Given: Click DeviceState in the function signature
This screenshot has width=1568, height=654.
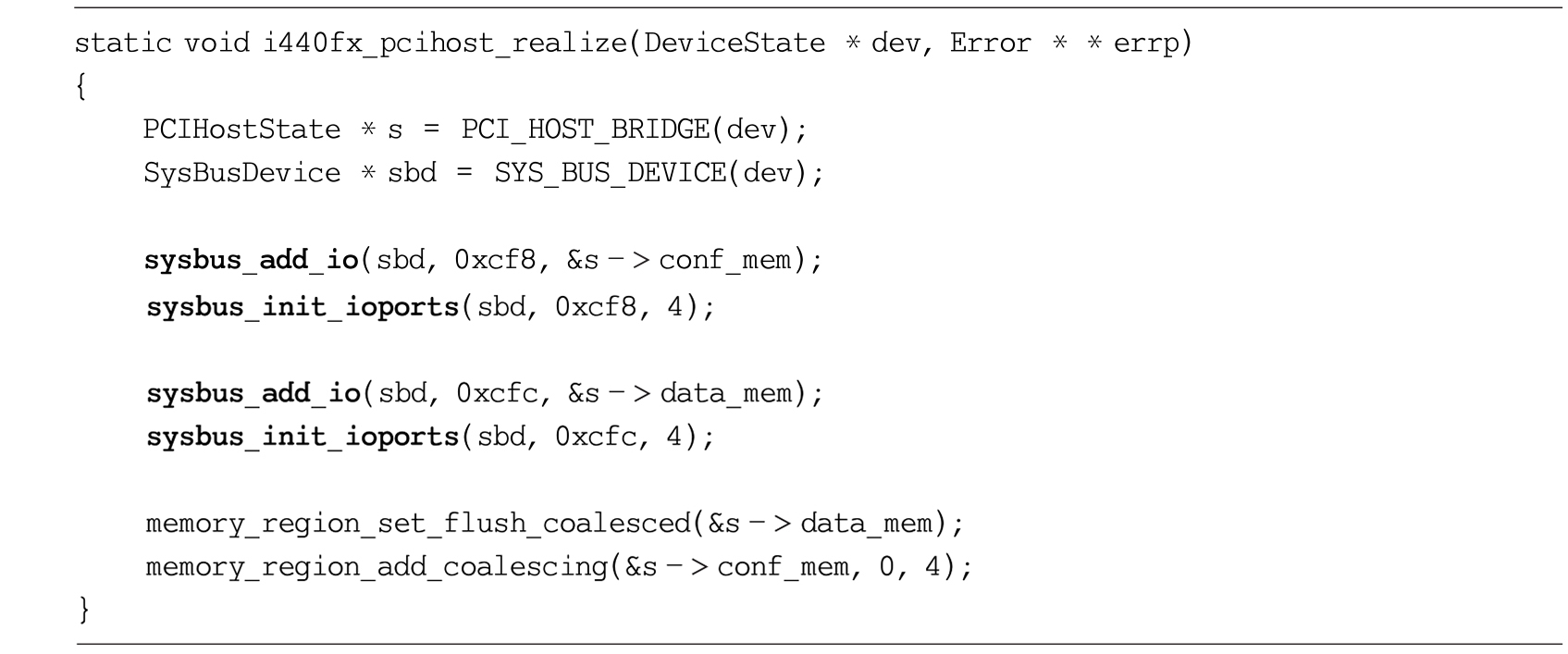Looking at the screenshot, I should (x=735, y=43).
